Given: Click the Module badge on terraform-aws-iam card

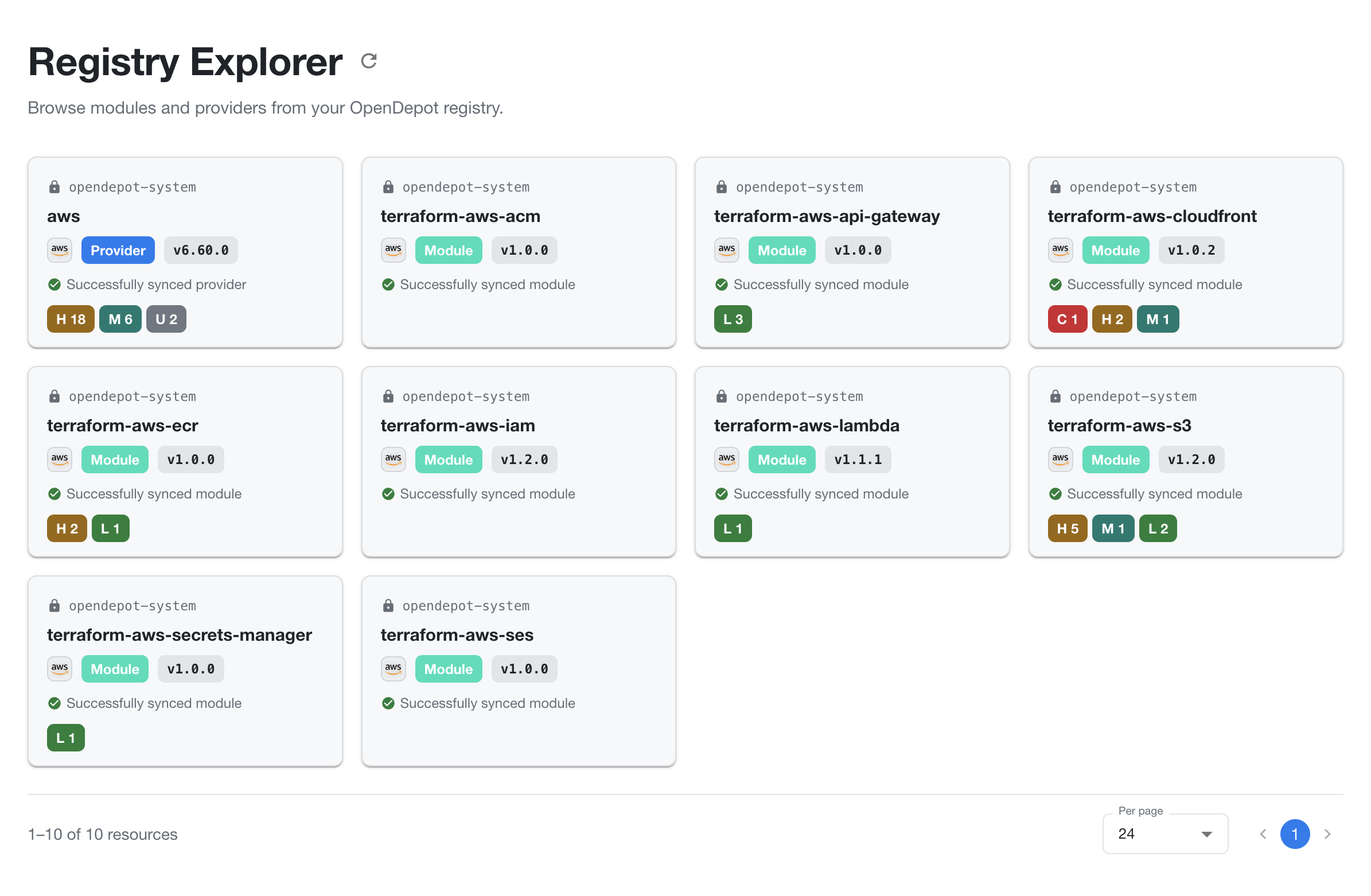Looking at the screenshot, I should coord(448,459).
